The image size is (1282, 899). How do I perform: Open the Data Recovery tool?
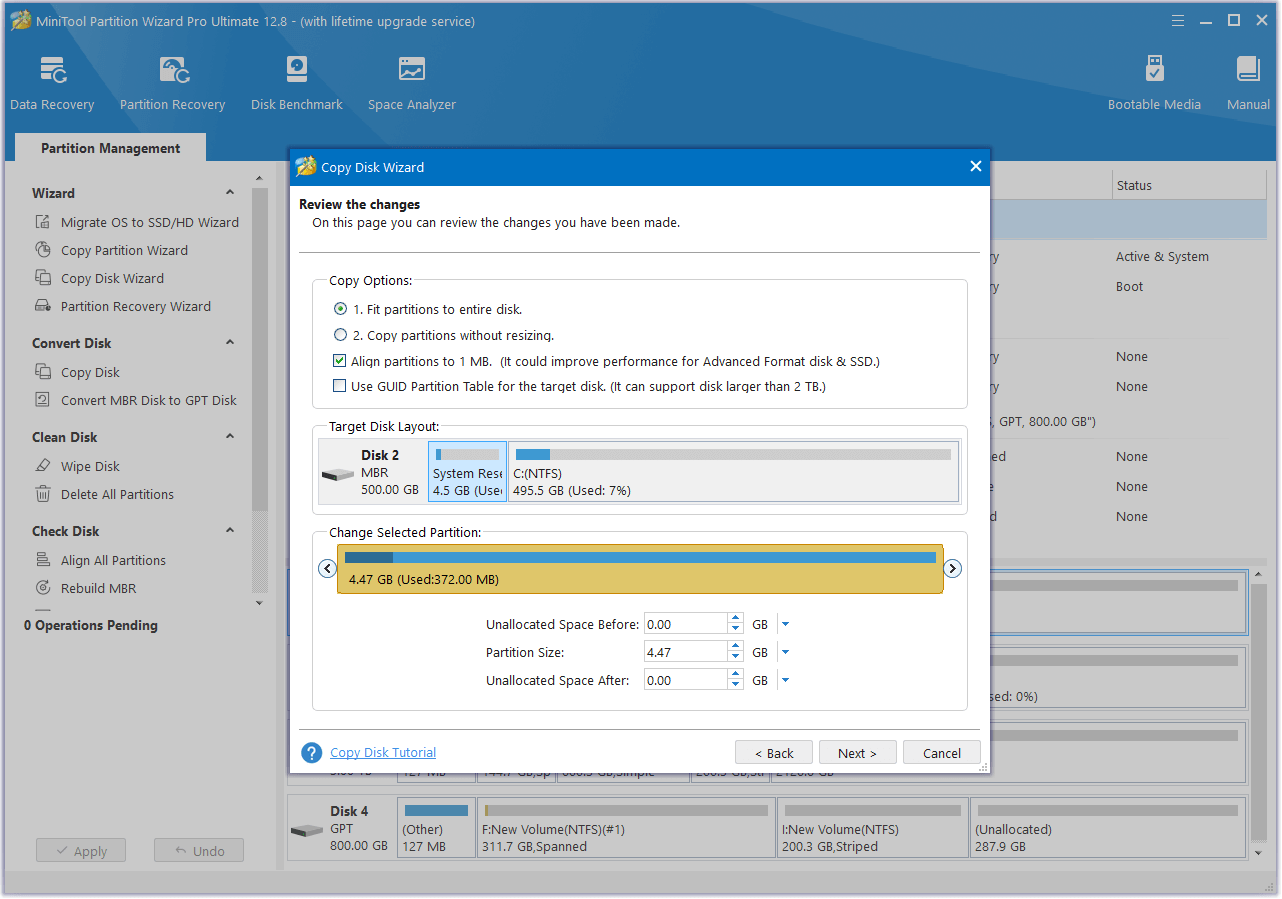pyautogui.click(x=52, y=84)
